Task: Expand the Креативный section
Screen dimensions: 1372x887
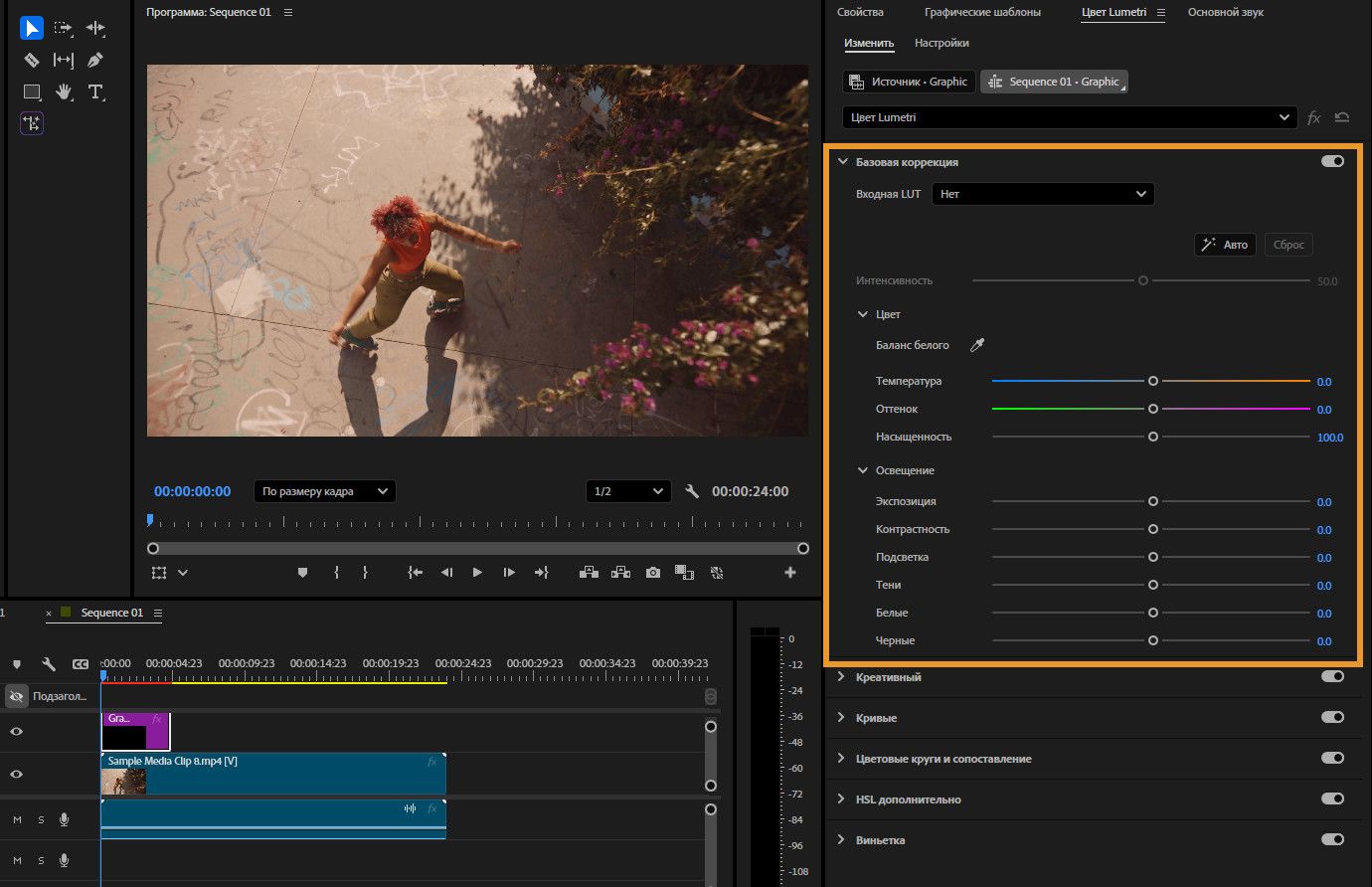Action: pyautogui.click(x=842, y=677)
